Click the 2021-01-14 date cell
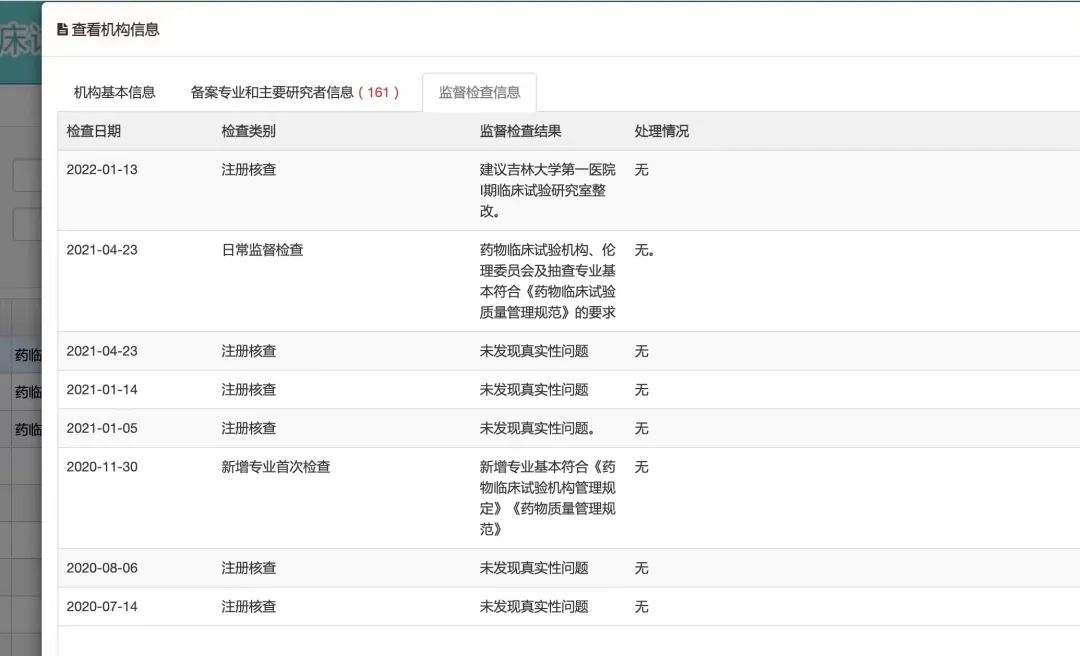The height and width of the screenshot is (656, 1080). coord(102,390)
